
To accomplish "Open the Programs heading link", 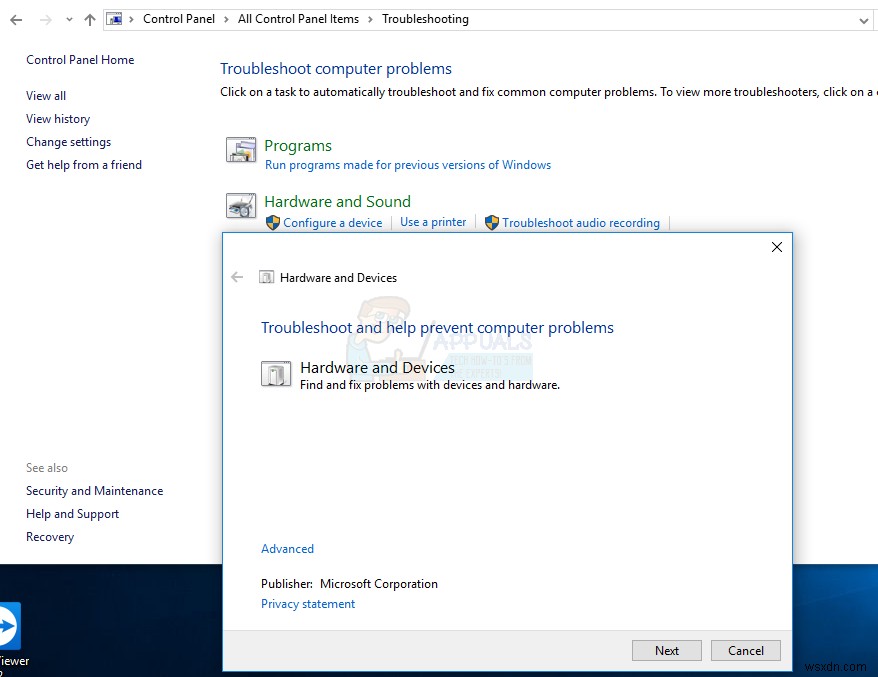I will click(x=298, y=146).
